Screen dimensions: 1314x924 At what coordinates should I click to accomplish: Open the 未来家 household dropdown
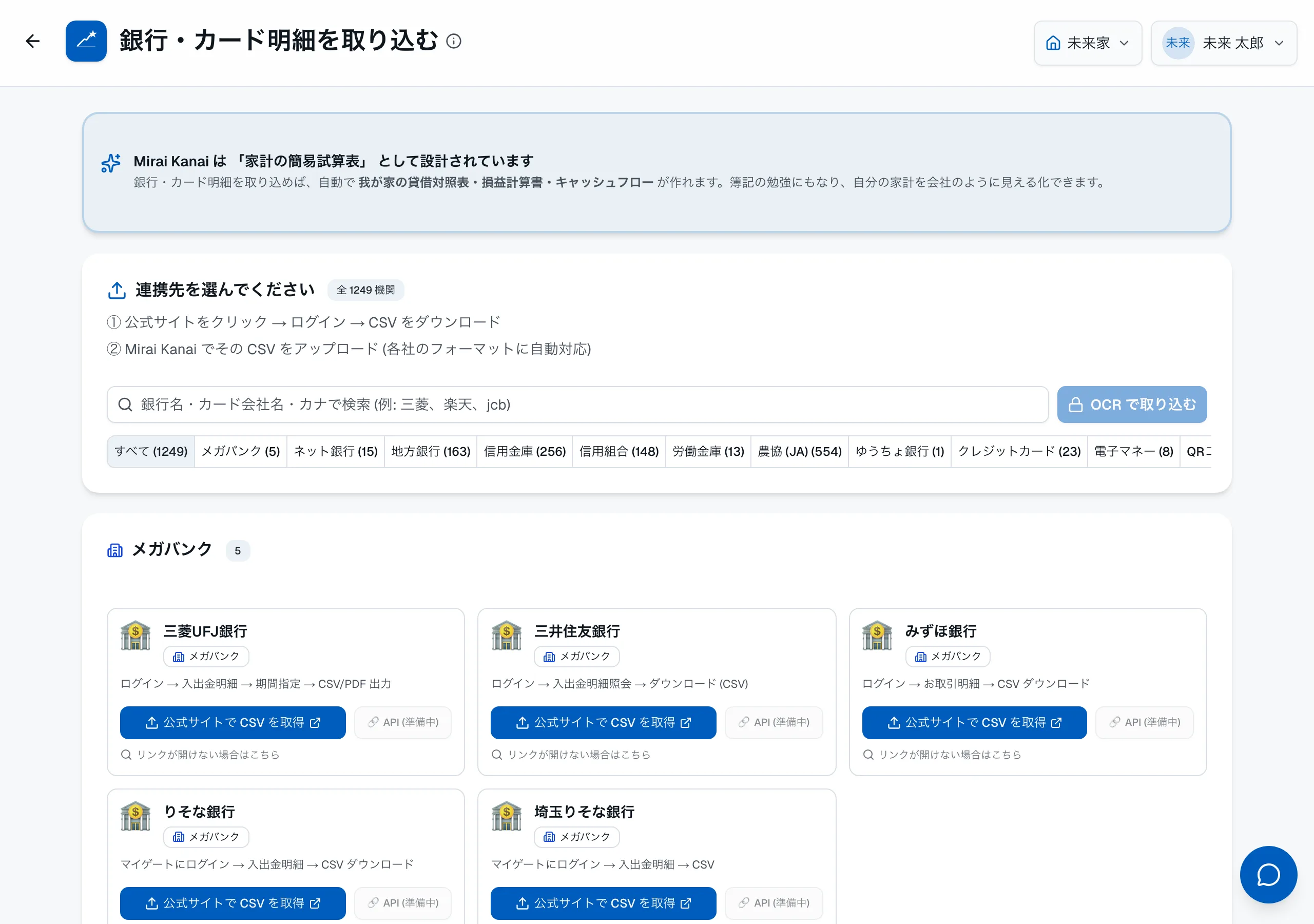click(1087, 43)
